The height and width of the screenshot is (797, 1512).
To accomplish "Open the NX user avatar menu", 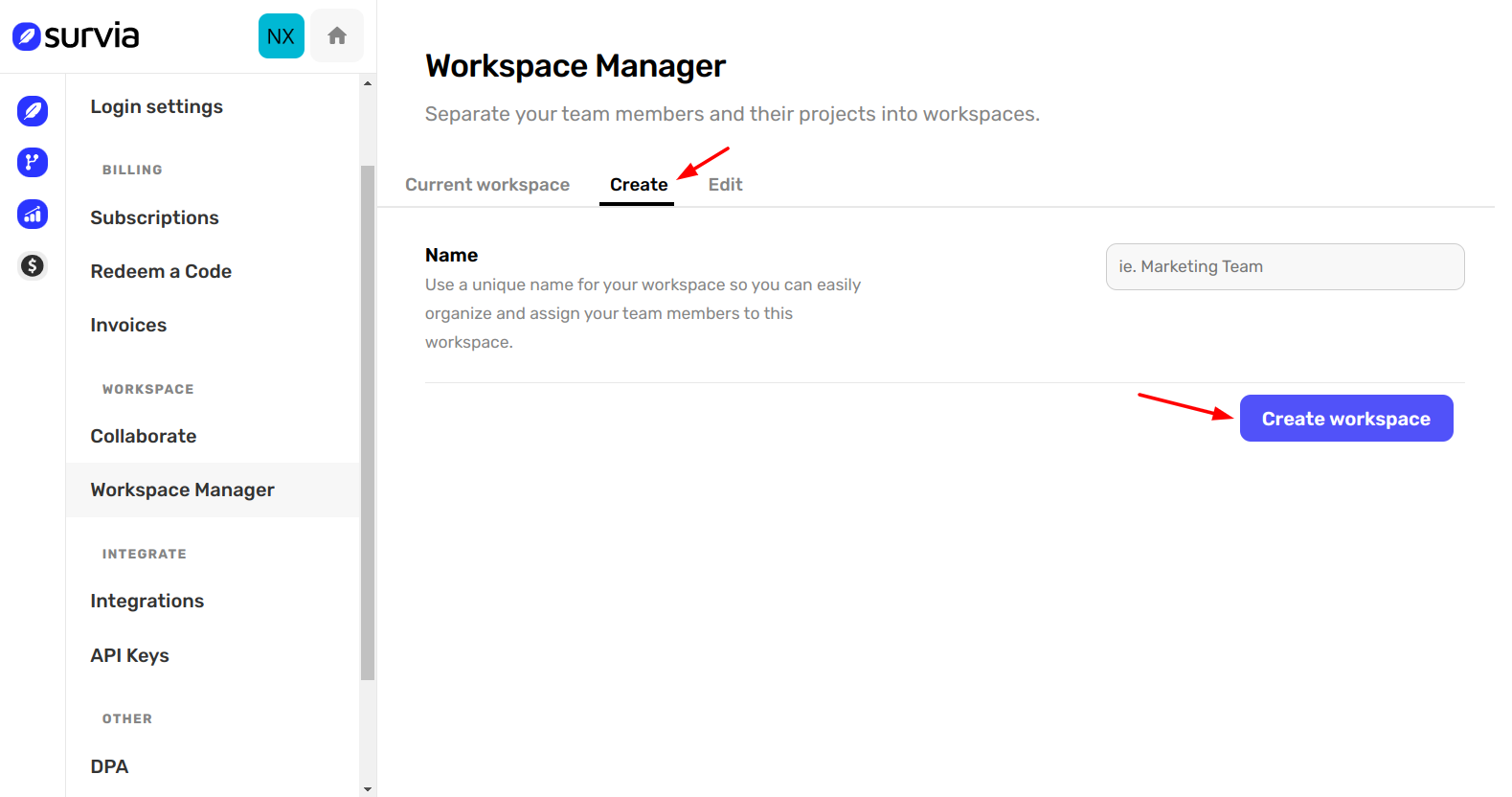I will [281, 36].
